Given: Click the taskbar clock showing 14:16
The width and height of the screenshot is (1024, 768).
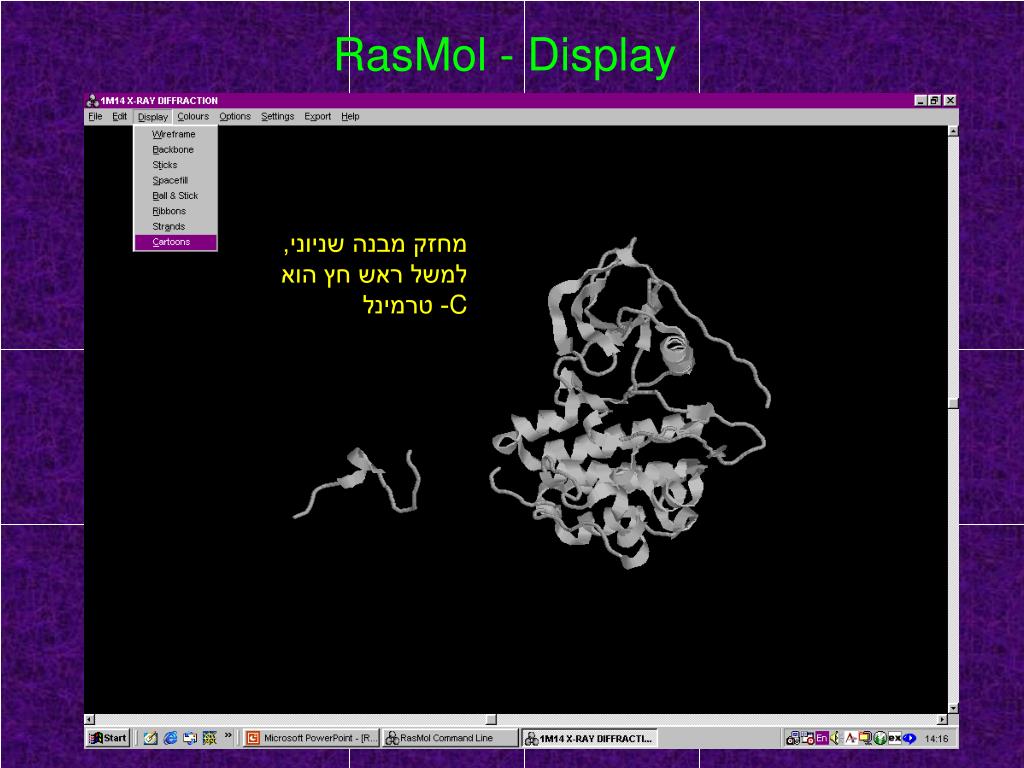Looking at the screenshot, I should click(x=936, y=739).
